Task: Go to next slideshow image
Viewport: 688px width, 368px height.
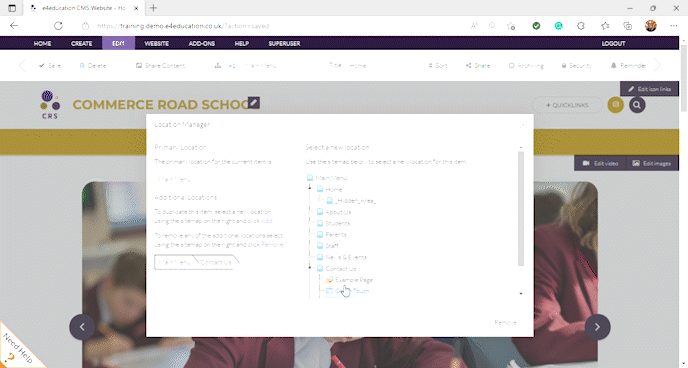Action: 597,327
